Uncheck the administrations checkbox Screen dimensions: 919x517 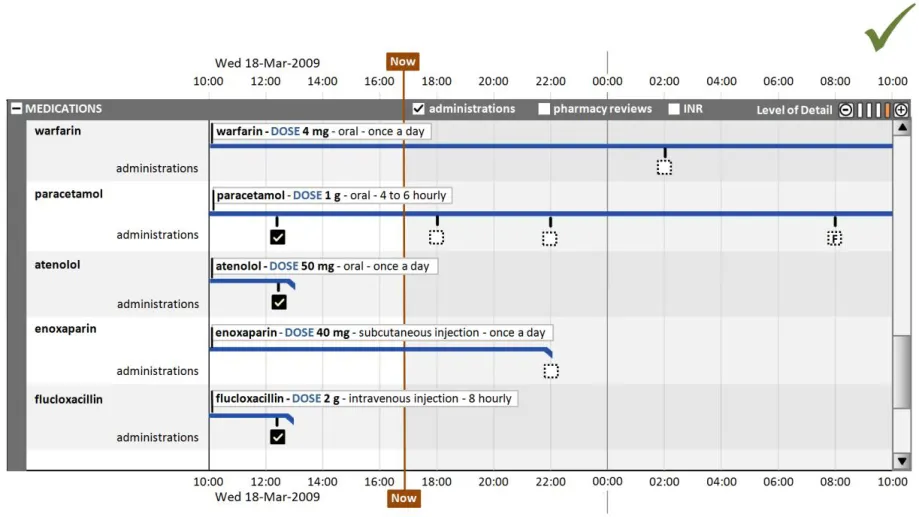point(419,109)
